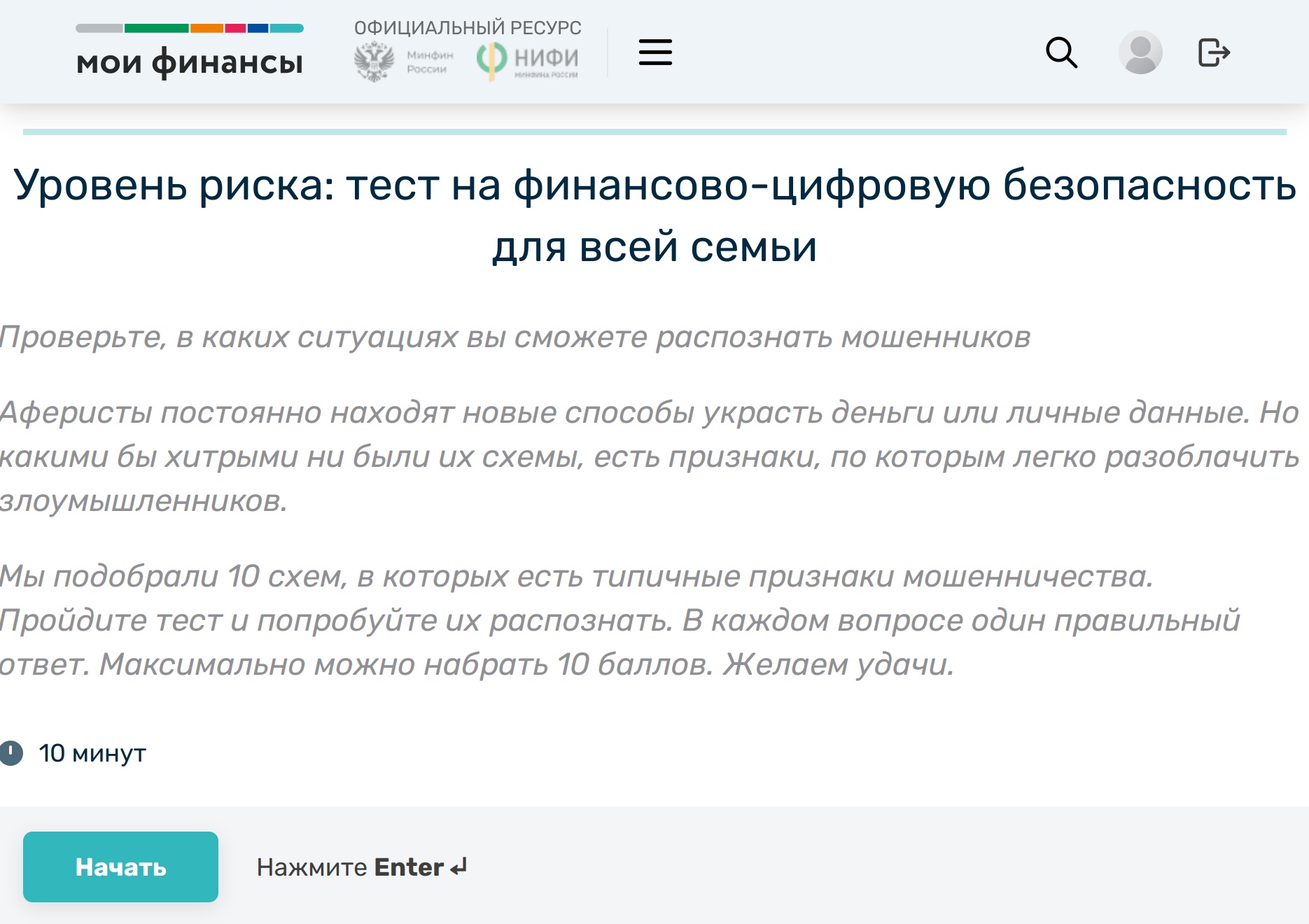This screenshot has width=1309, height=924.
Task: Open the hamburger navigation menu
Action: 655,52
